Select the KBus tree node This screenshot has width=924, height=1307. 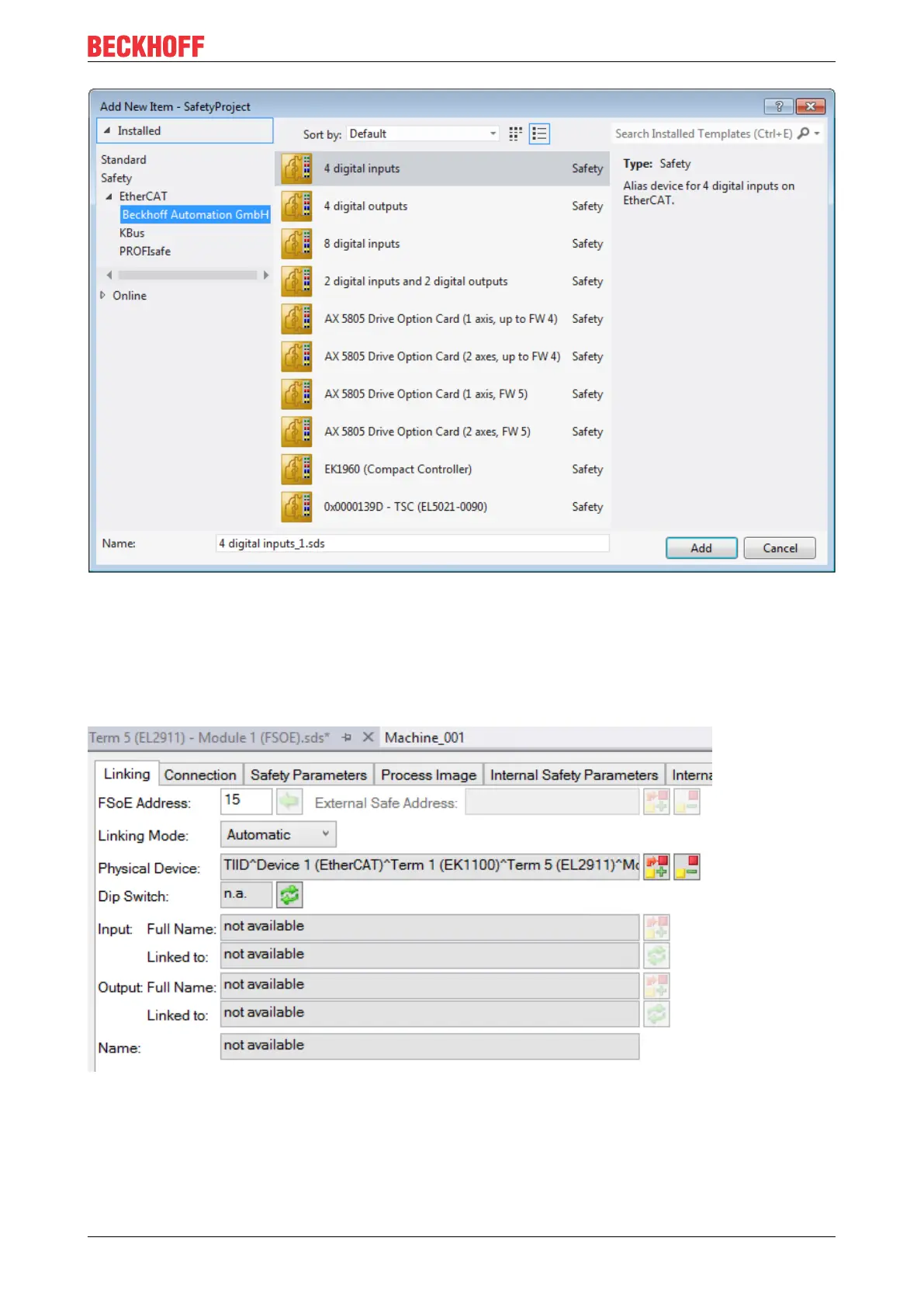(132, 233)
